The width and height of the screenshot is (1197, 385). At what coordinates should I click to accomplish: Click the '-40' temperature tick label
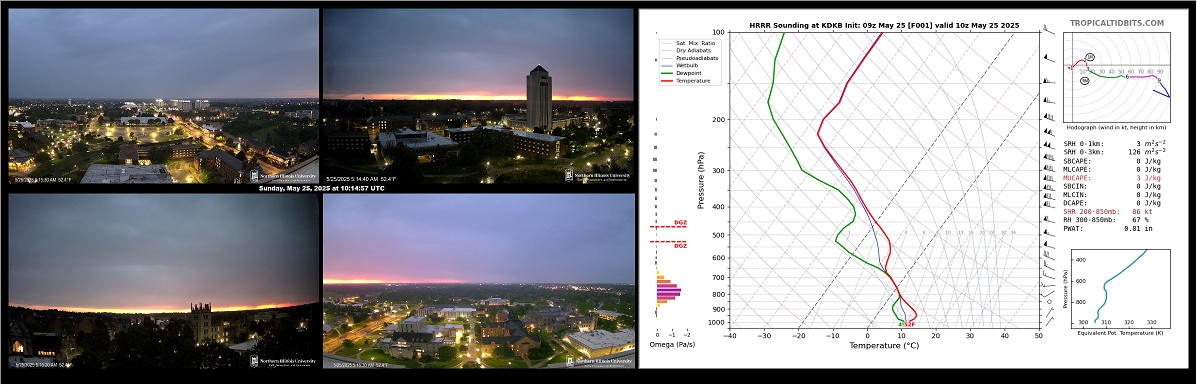729,335
